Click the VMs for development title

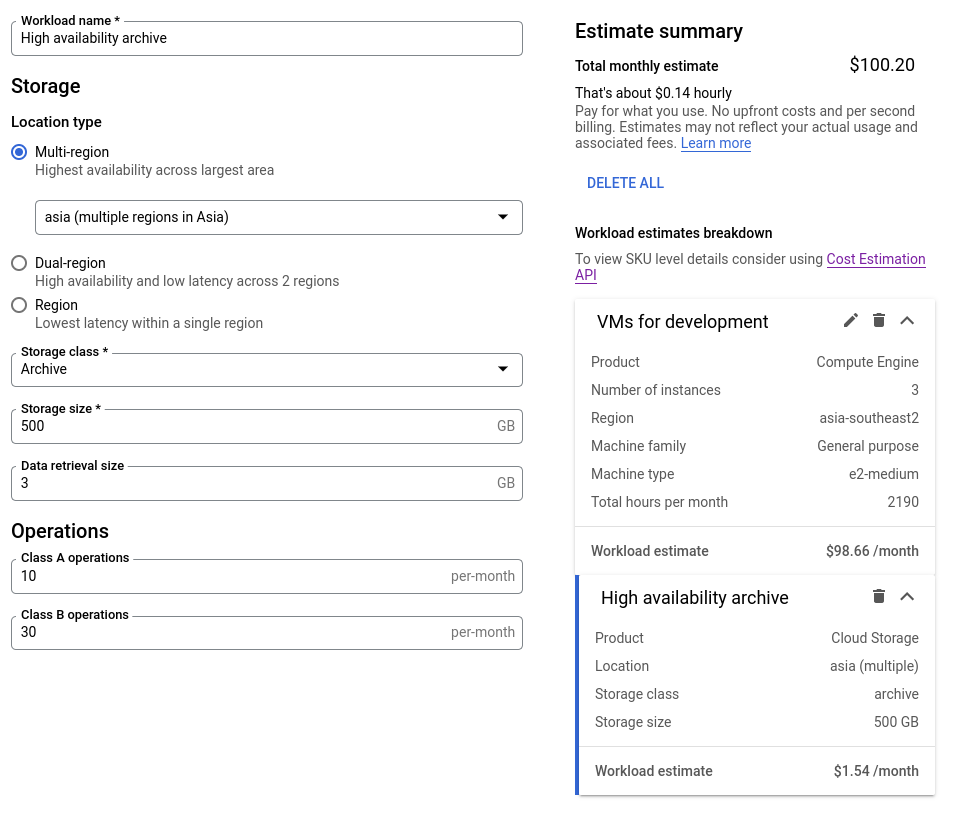(x=682, y=321)
